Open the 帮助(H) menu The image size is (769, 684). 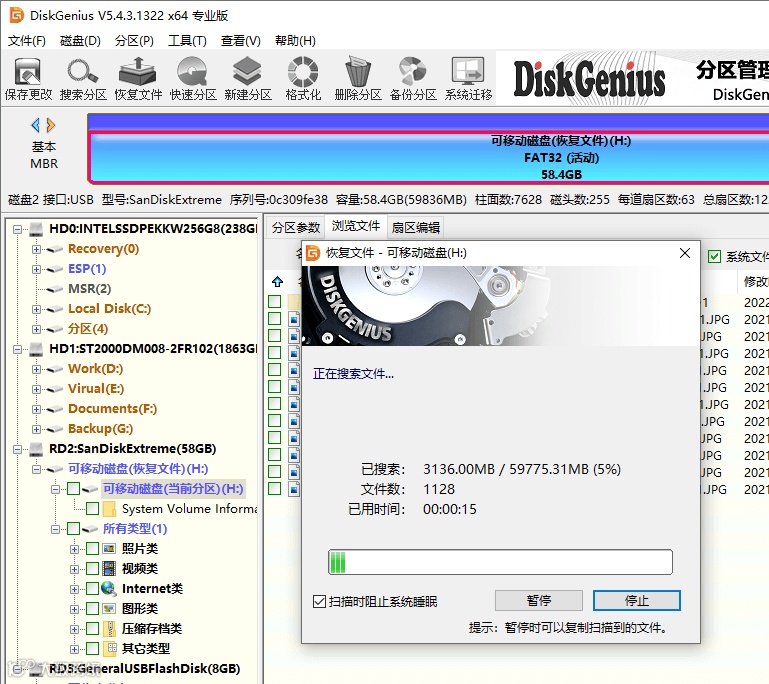pyautogui.click(x=295, y=41)
